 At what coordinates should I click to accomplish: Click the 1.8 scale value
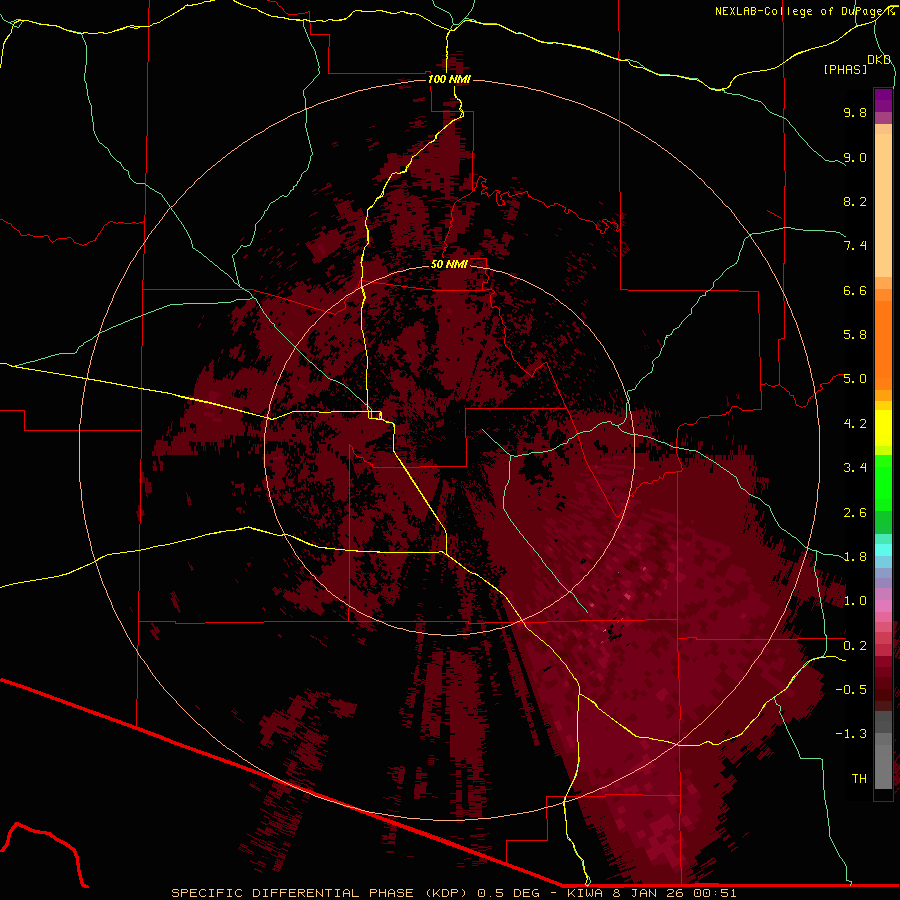pyautogui.click(x=855, y=557)
